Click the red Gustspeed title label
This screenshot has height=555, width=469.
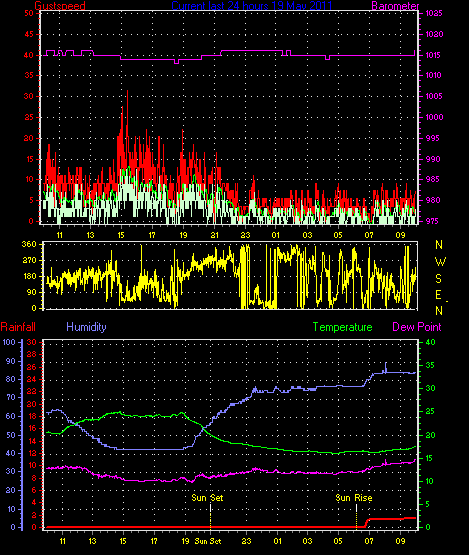tap(60, 6)
